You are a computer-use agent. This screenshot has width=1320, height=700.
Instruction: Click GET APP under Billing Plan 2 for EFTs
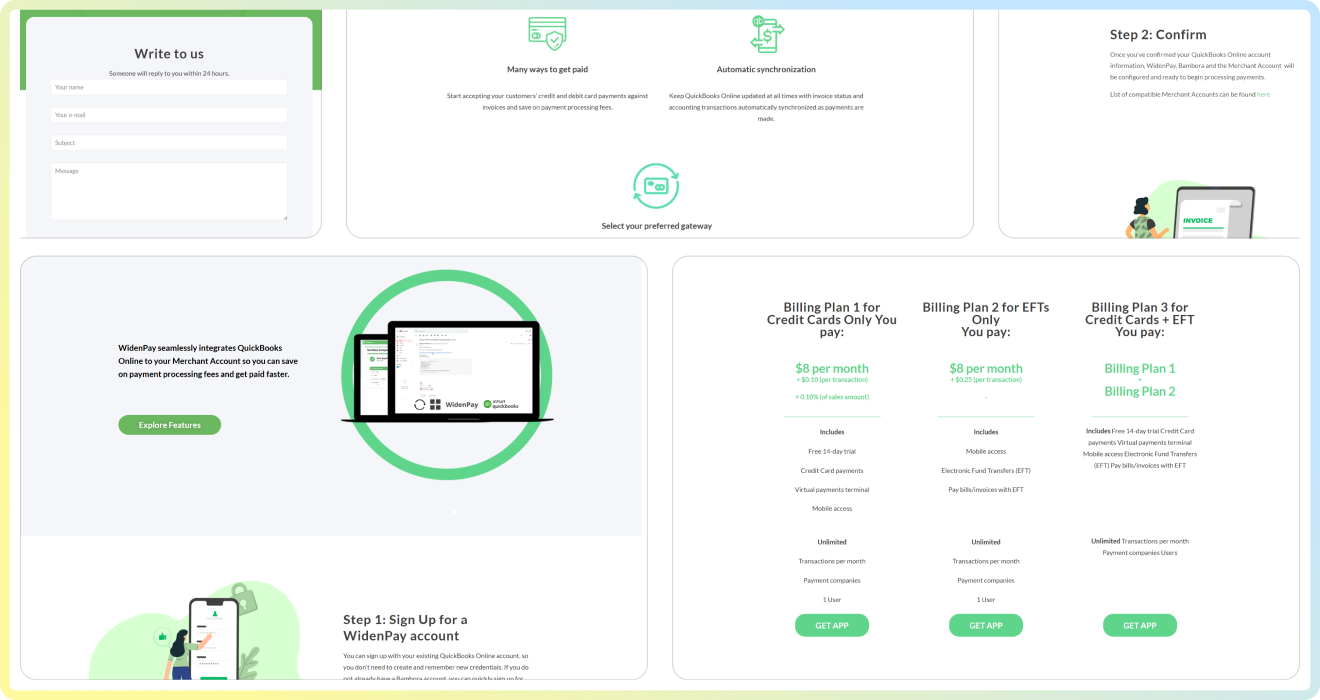point(986,624)
